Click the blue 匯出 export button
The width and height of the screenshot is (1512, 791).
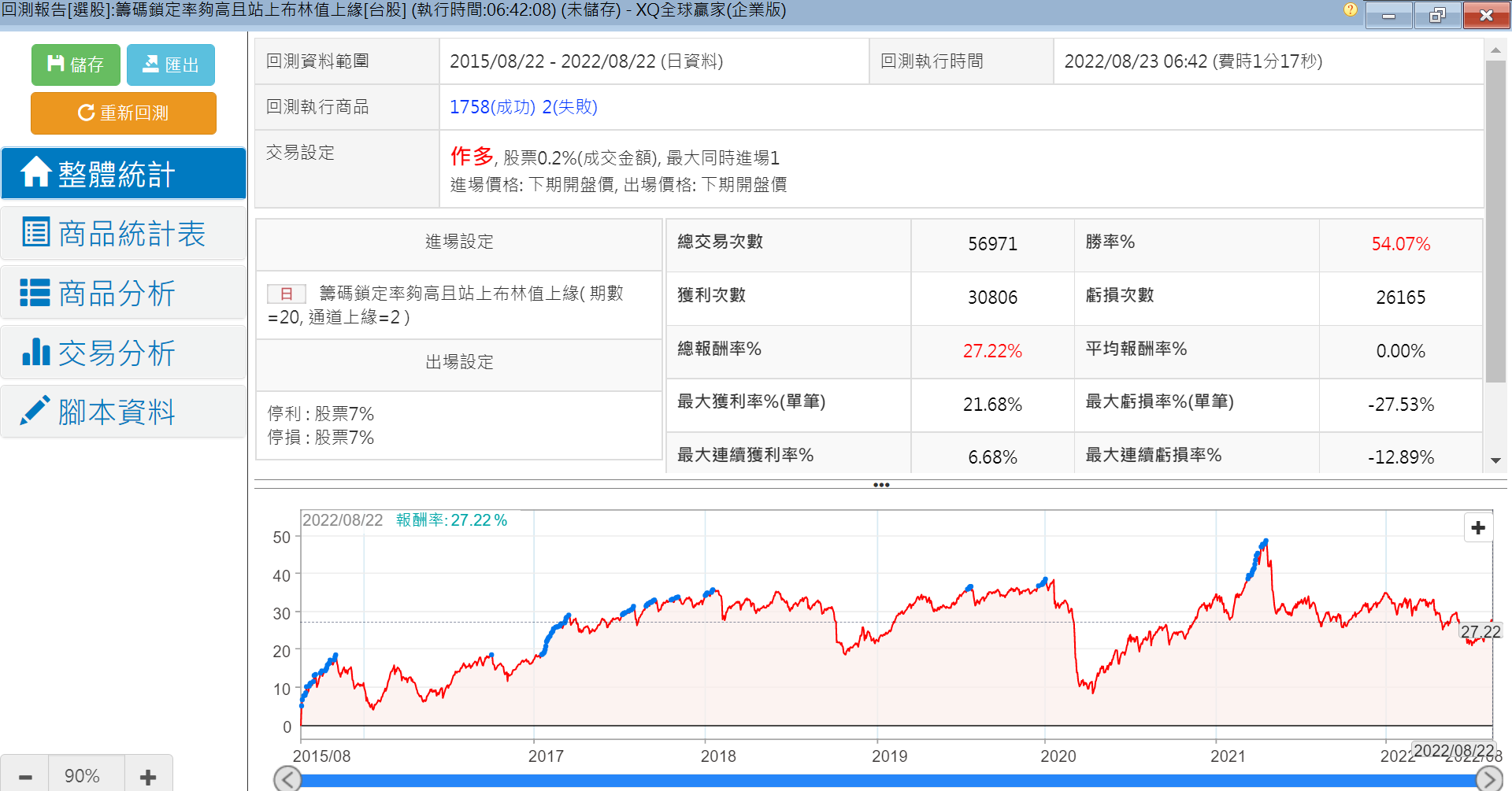click(x=170, y=65)
